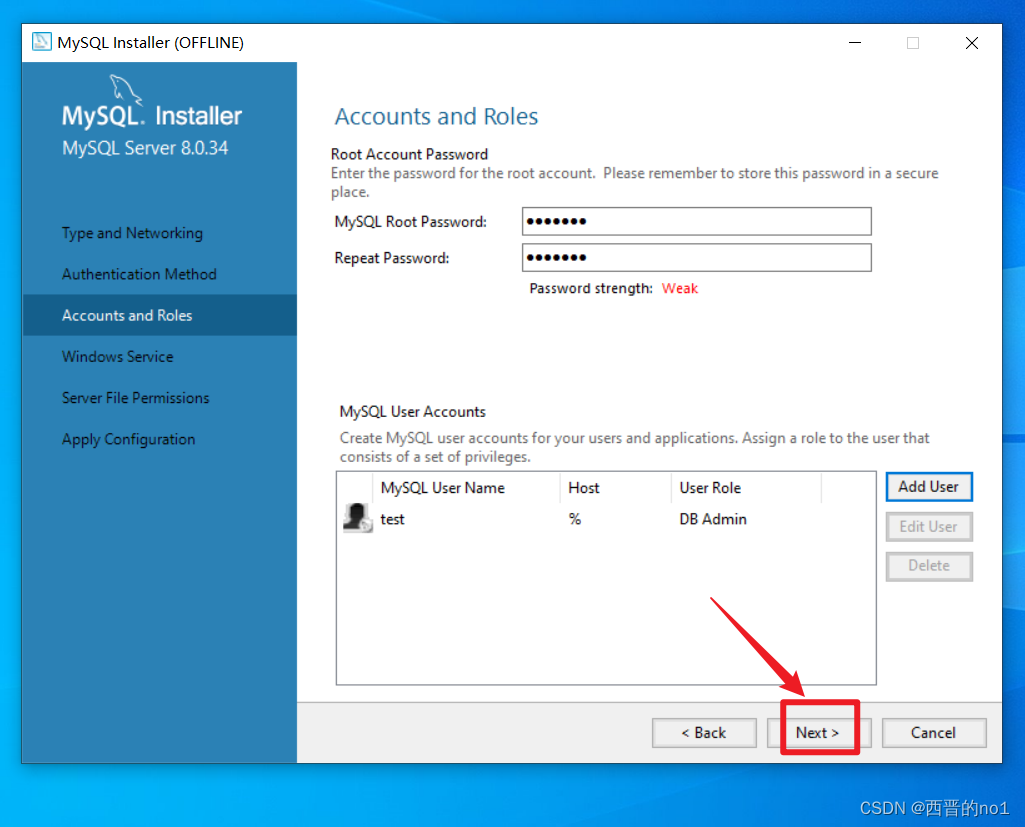Close the MySQL Installer window
1025x827 pixels.
tap(971, 42)
